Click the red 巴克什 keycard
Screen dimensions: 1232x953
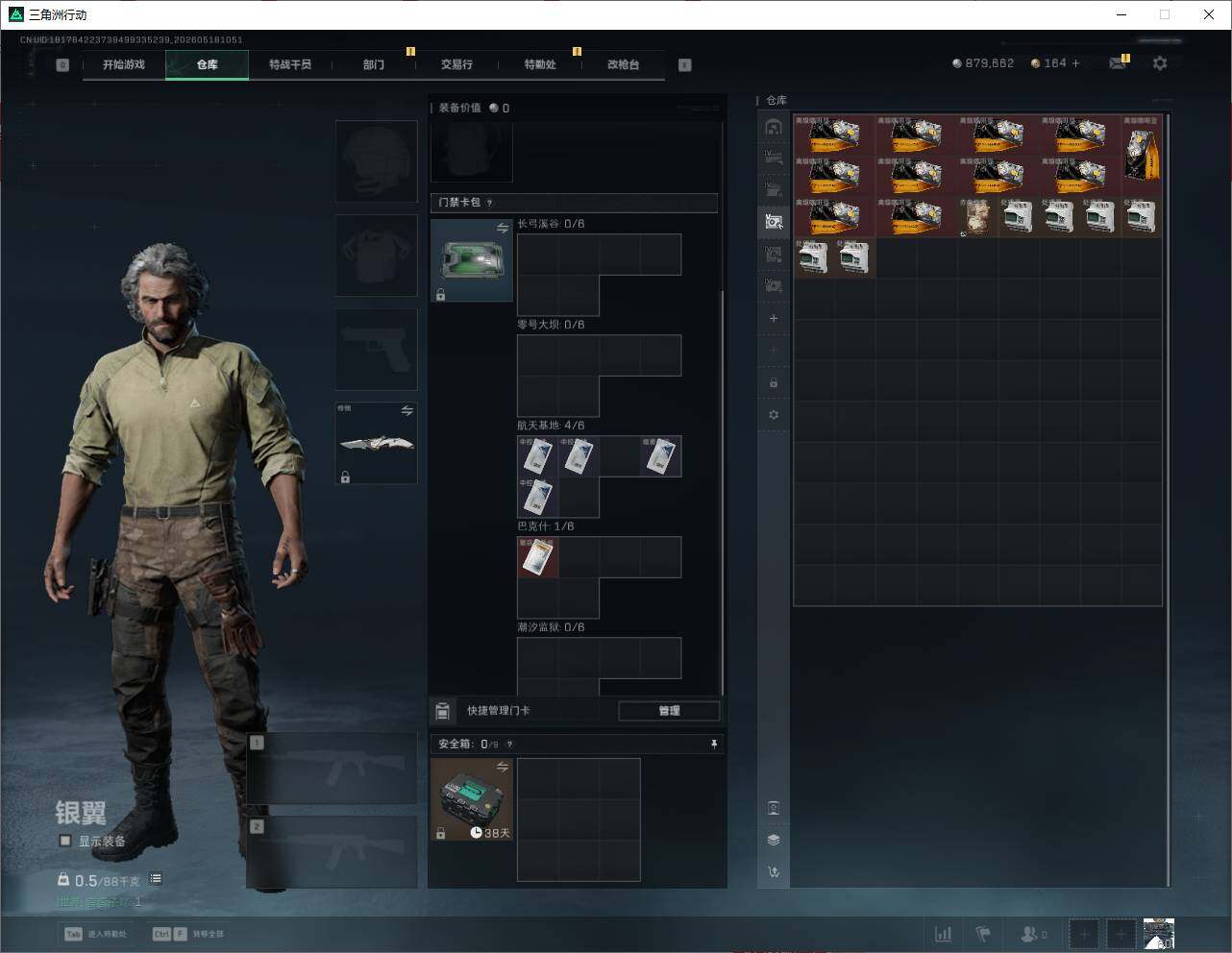[x=538, y=557]
